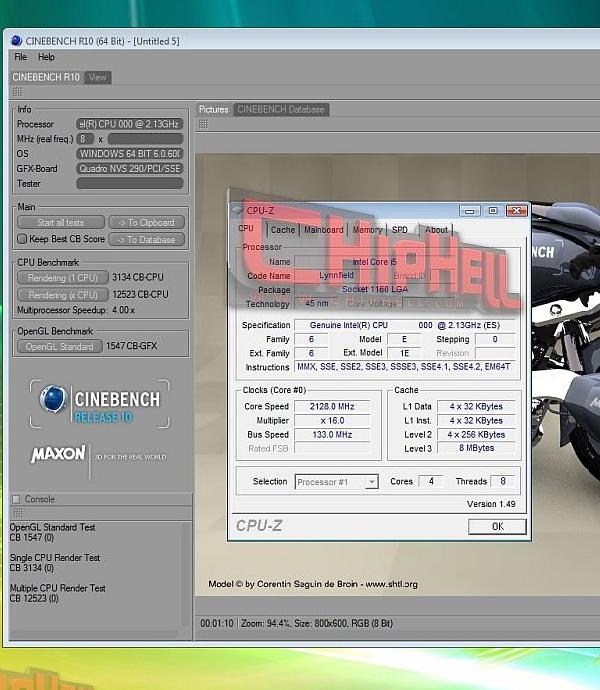This screenshot has width=600, height=690.
Task: Click the panel grip handle under CINEBENCH R10 tab
Action: (17, 92)
